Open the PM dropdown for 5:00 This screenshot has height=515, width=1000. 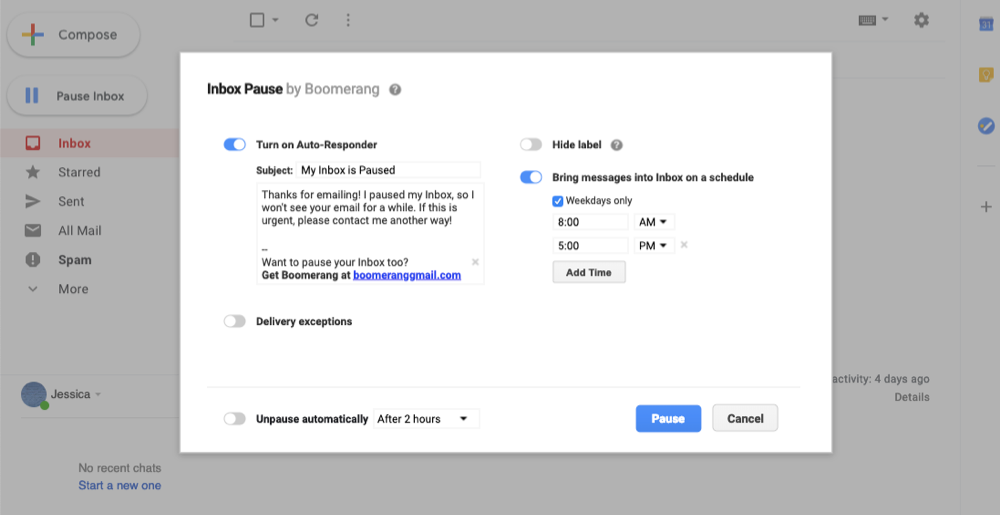point(655,245)
